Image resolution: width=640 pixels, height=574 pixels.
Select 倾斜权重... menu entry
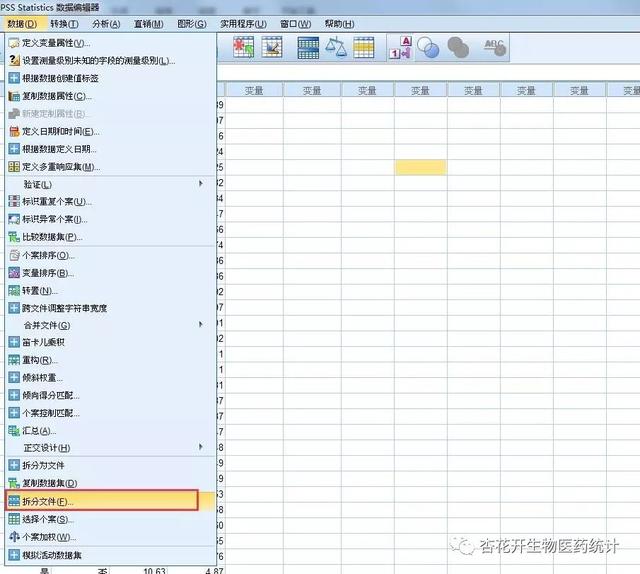[110, 378]
